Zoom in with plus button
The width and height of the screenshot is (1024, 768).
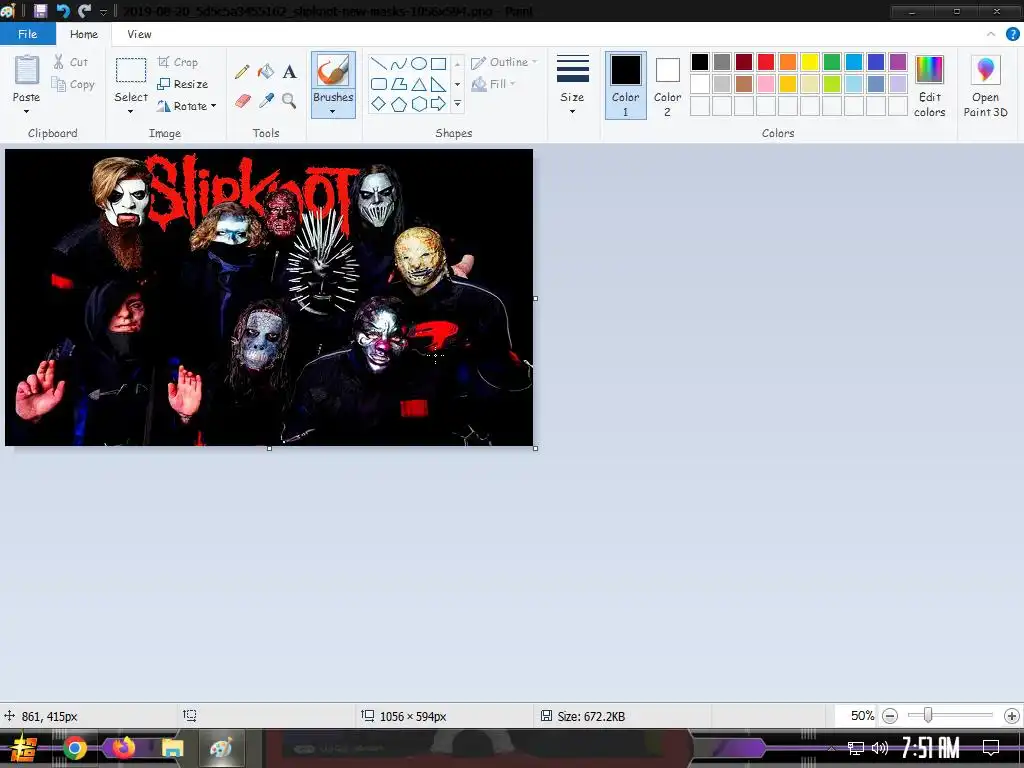pos(1012,716)
